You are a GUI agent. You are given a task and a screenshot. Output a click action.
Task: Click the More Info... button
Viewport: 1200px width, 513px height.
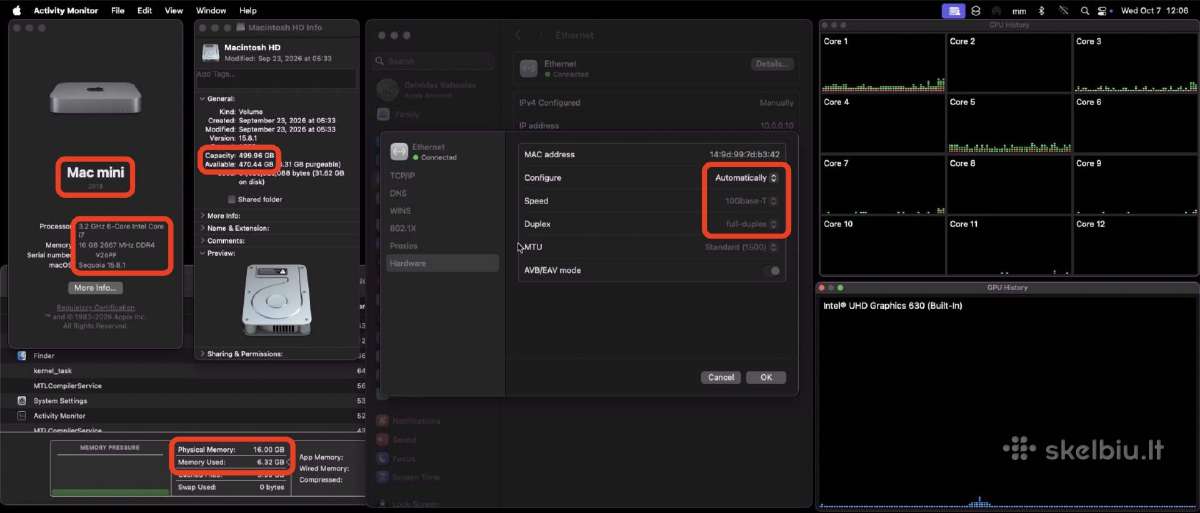(95, 287)
